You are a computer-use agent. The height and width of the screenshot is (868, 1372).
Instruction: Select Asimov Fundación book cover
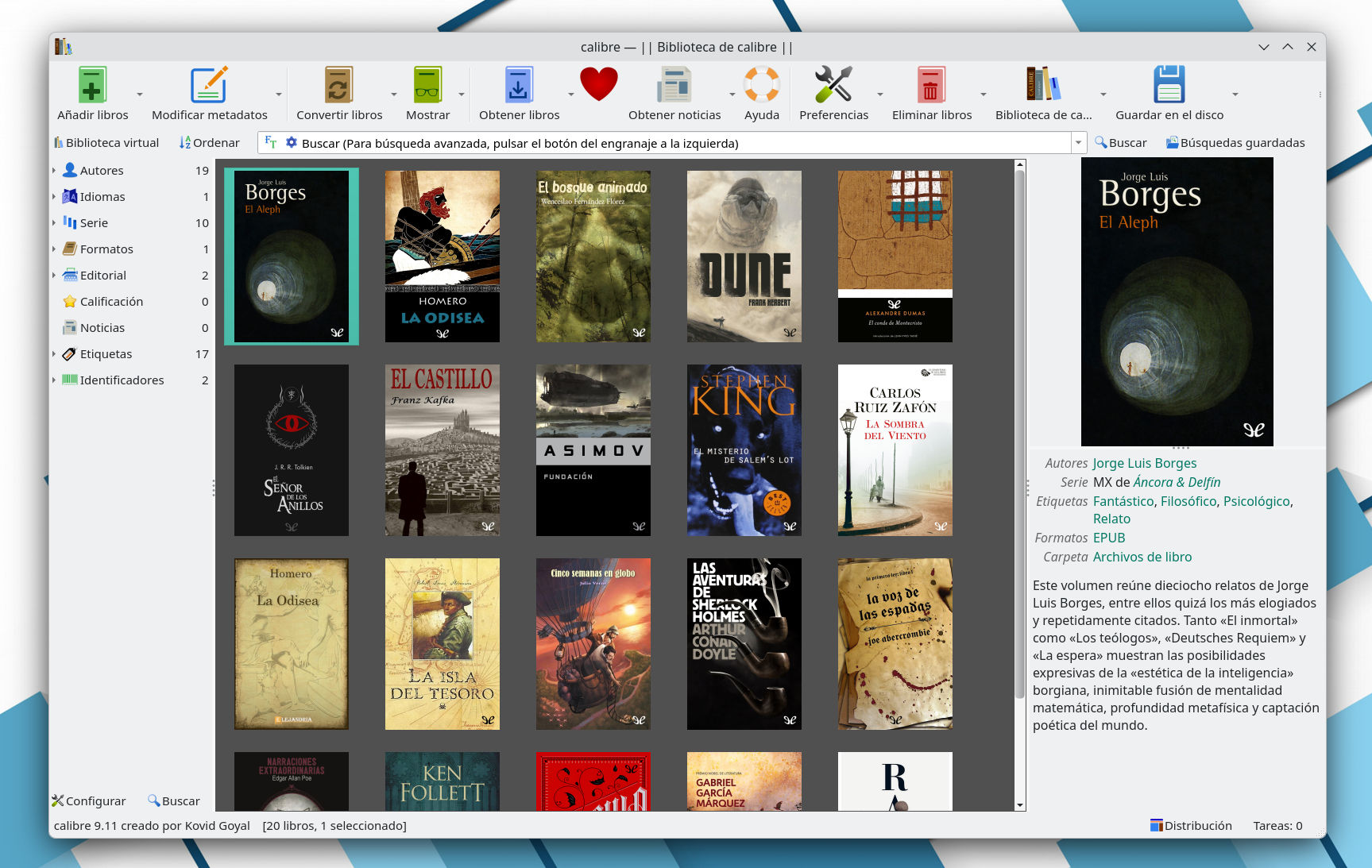pyautogui.click(x=593, y=450)
